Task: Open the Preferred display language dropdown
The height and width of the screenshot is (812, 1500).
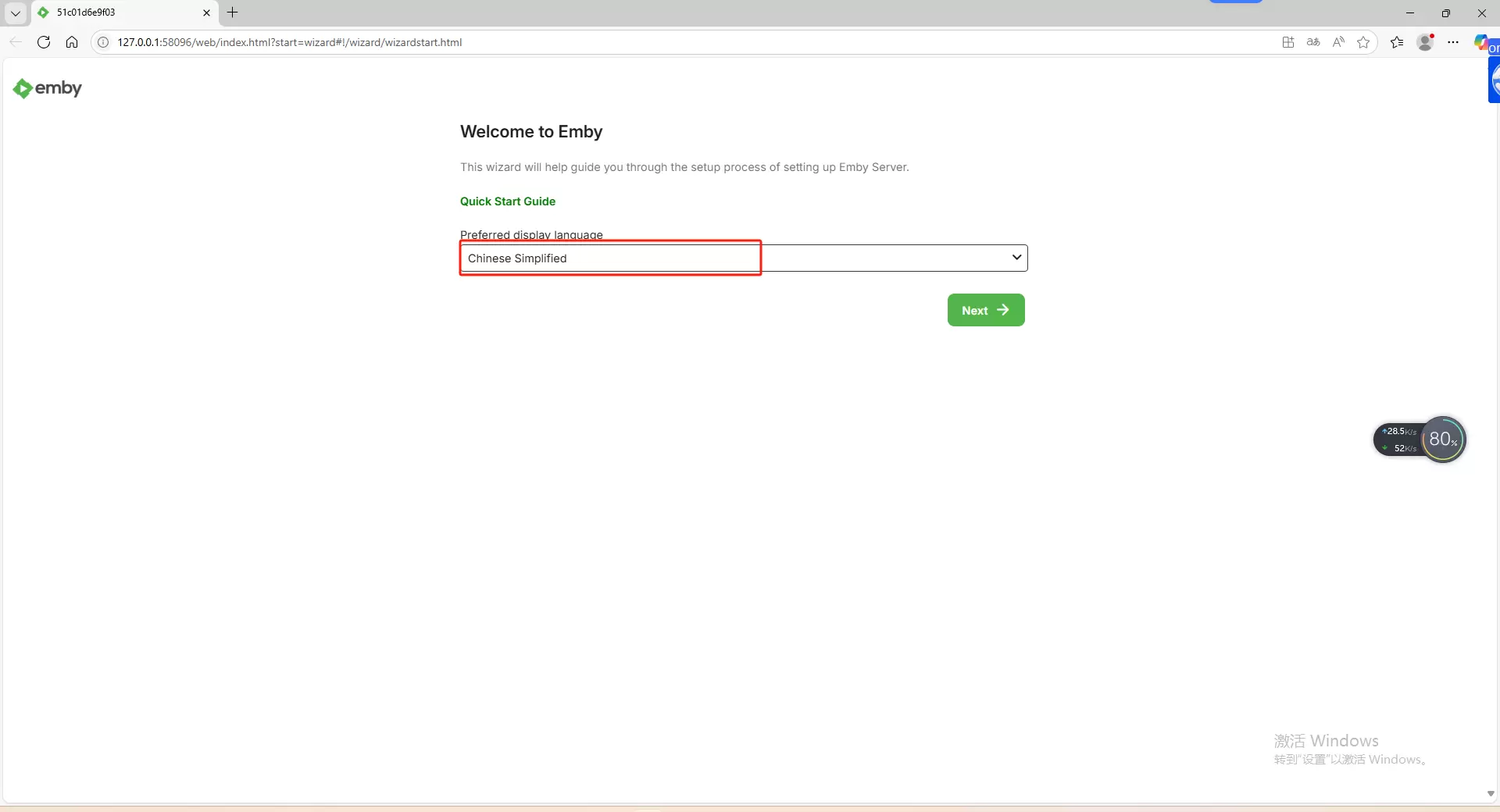Action: (x=743, y=258)
